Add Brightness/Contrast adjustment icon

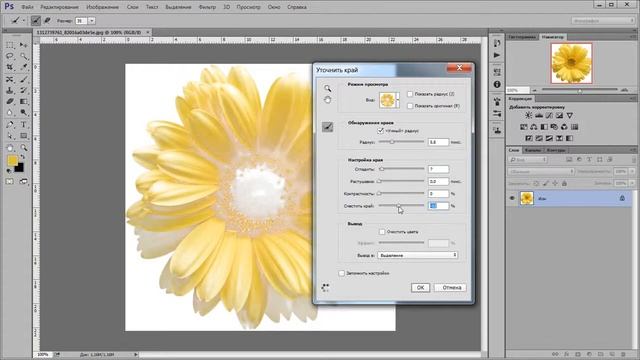tap(529, 116)
